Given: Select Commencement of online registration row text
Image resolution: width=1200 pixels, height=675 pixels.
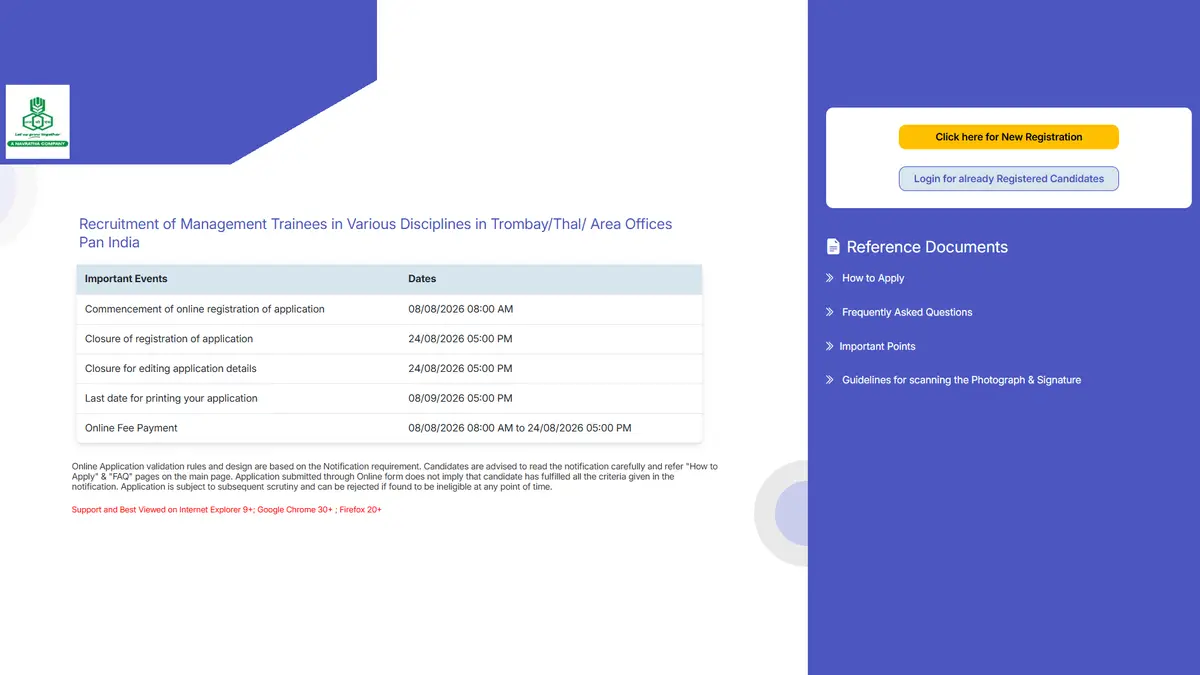Looking at the screenshot, I should point(205,309).
